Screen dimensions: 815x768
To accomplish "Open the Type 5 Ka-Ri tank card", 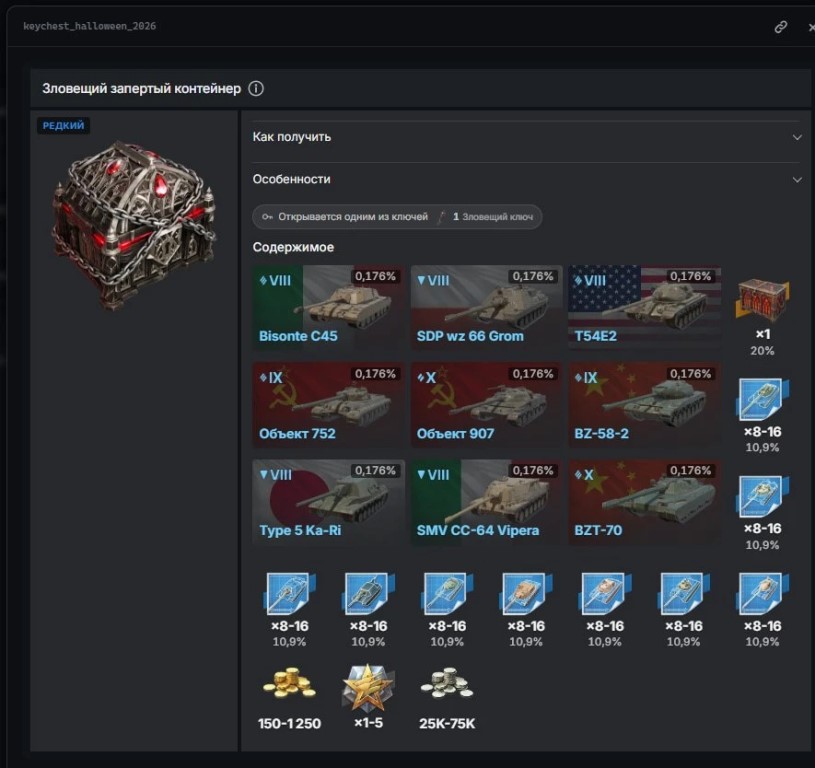I will [328, 501].
